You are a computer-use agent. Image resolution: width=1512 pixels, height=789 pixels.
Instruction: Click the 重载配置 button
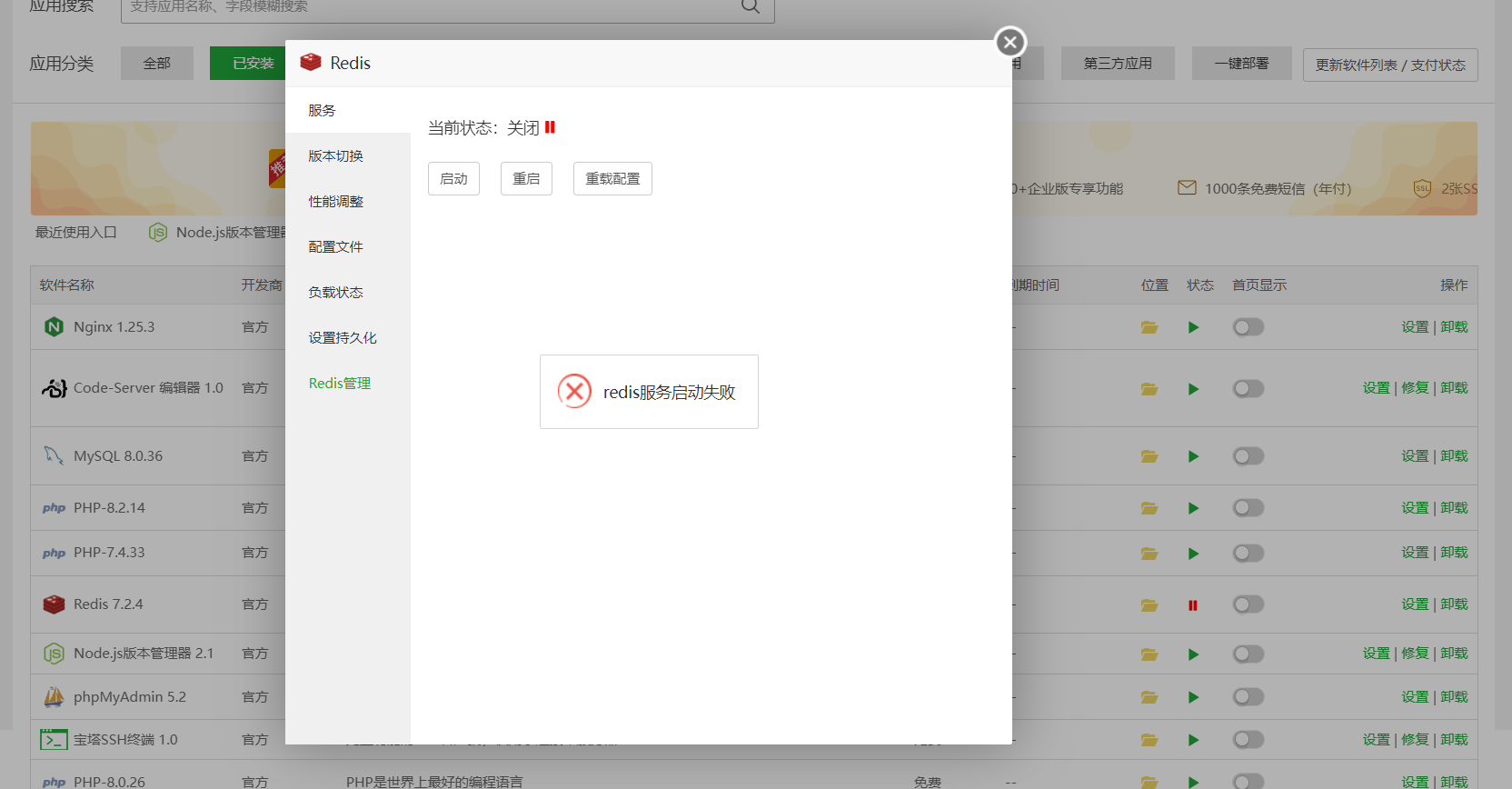[x=612, y=178]
